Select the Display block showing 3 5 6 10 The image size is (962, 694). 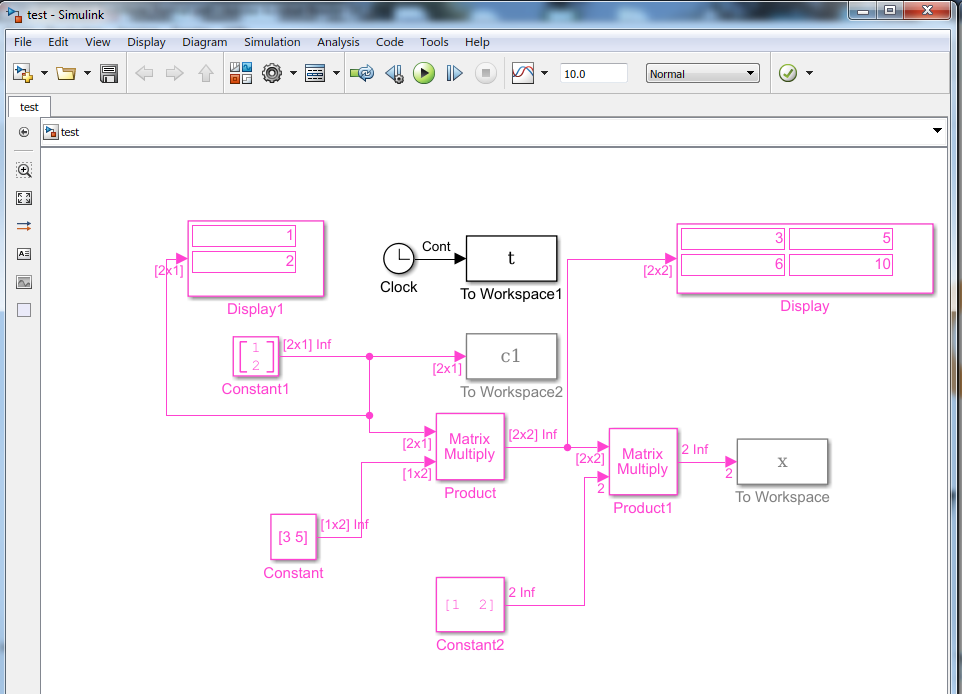(x=805, y=259)
